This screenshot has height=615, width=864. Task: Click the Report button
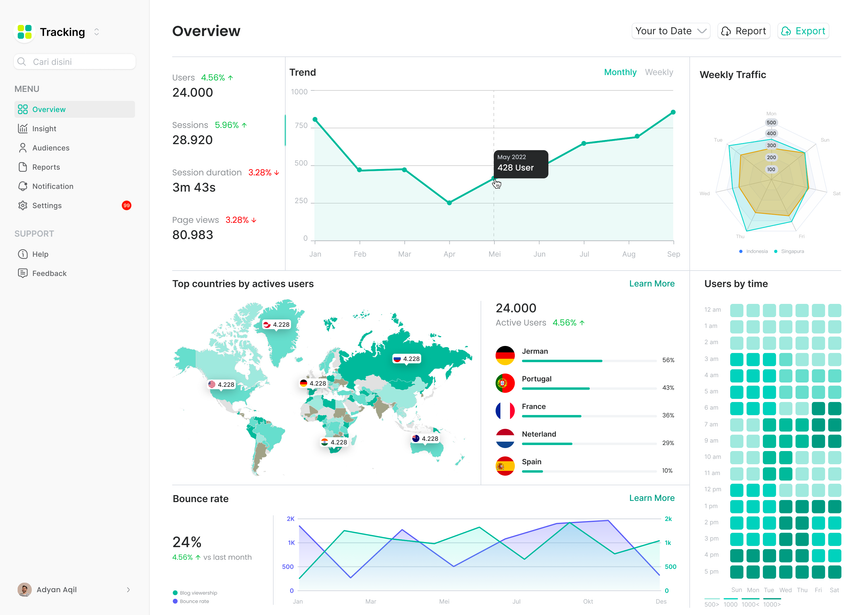coord(743,31)
